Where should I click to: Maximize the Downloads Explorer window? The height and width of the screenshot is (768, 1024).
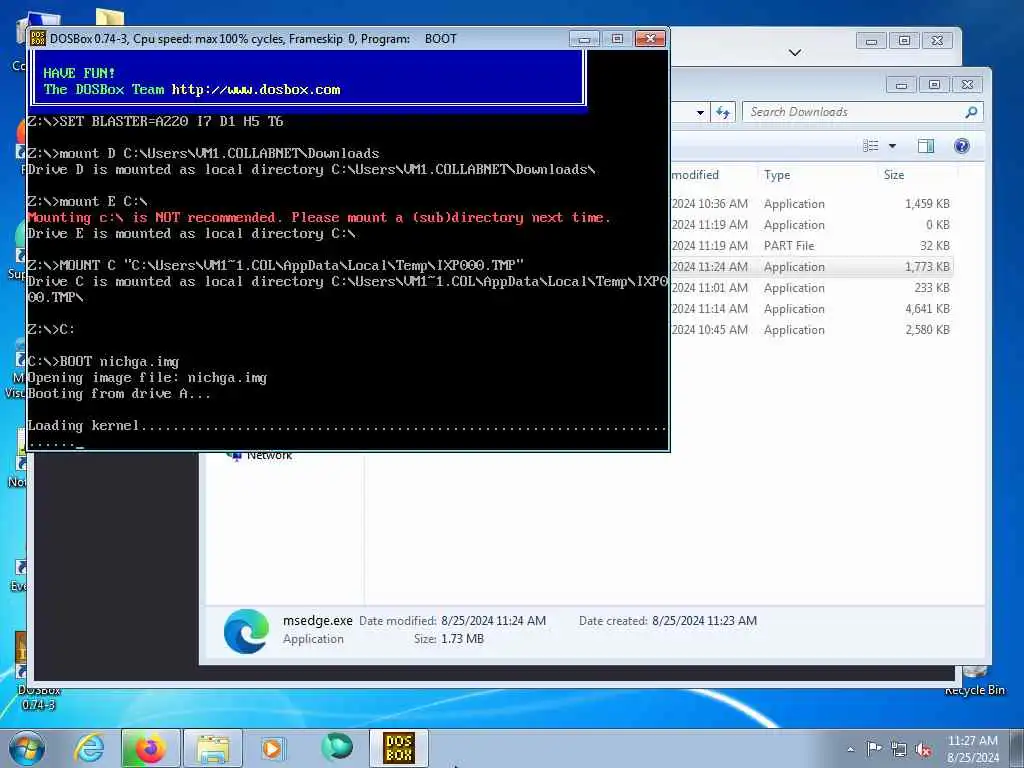[935, 85]
